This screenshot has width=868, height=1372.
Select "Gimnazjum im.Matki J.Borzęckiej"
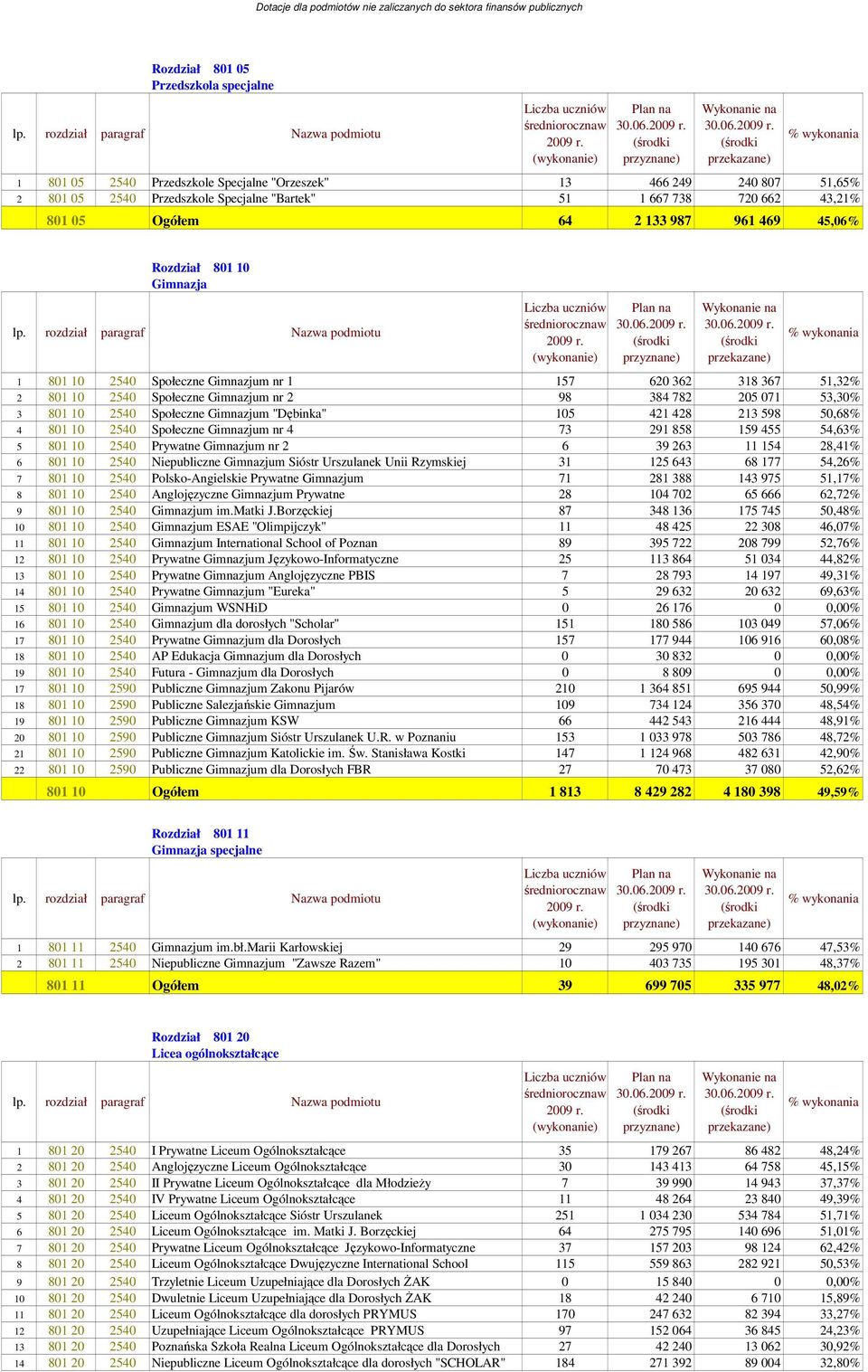pyautogui.click(x=242, y=512)
